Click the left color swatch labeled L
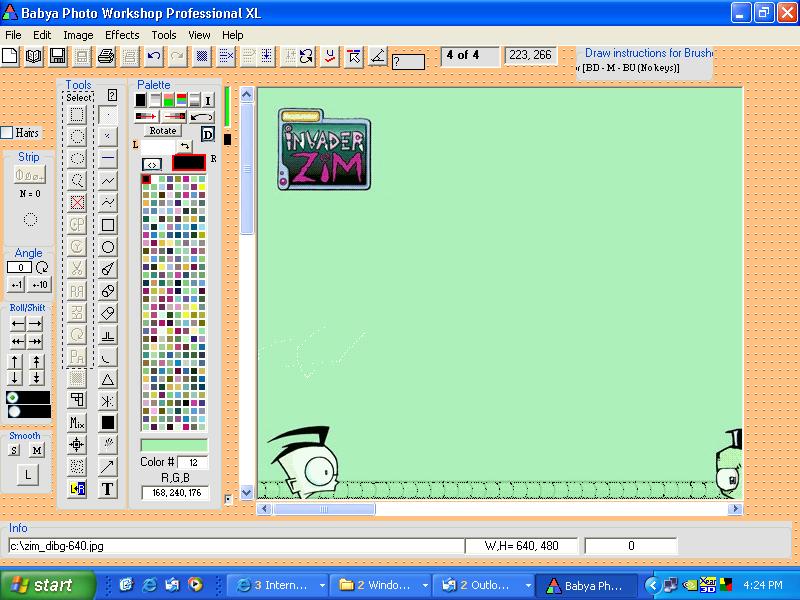The image size is (800, 600). (x=158, y=147)
